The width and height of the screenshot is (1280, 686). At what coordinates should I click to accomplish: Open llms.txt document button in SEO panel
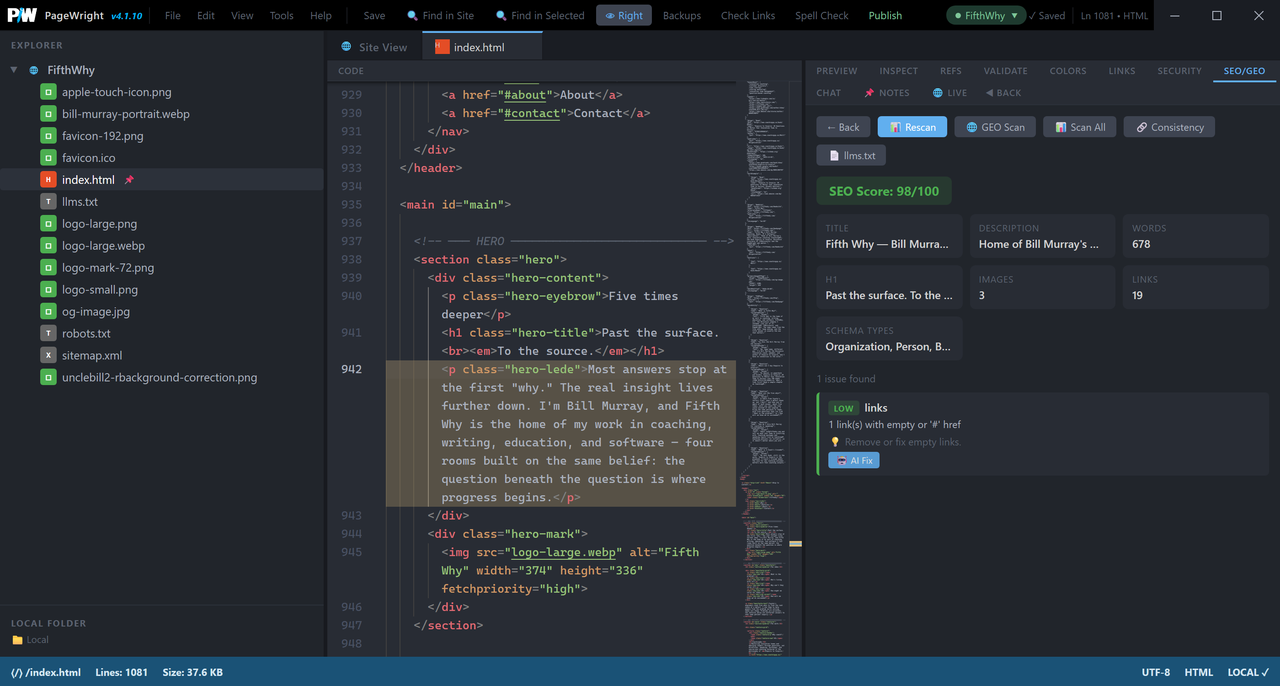click(851, 155)
